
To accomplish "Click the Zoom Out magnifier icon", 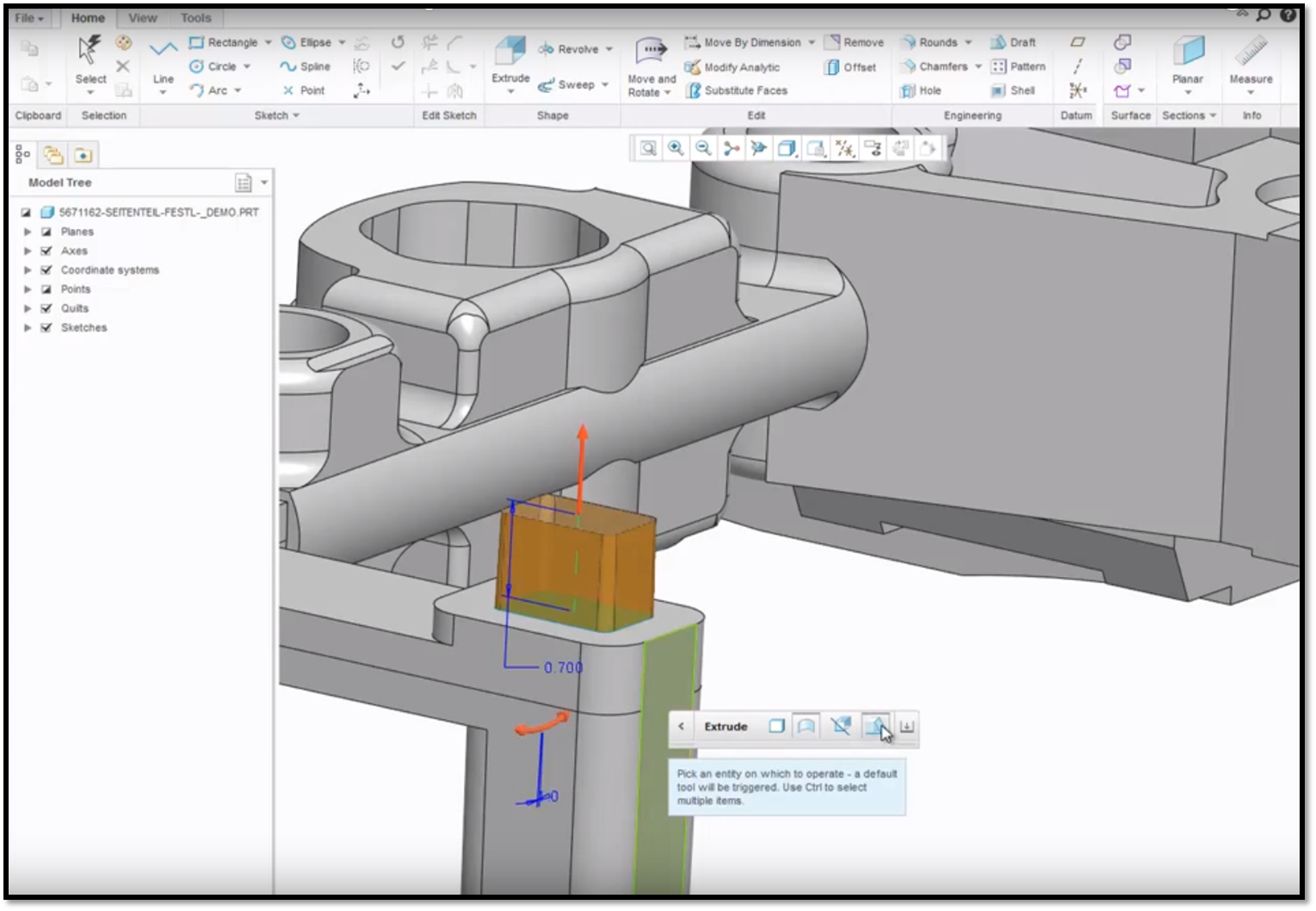I will (x=703, y=149).
